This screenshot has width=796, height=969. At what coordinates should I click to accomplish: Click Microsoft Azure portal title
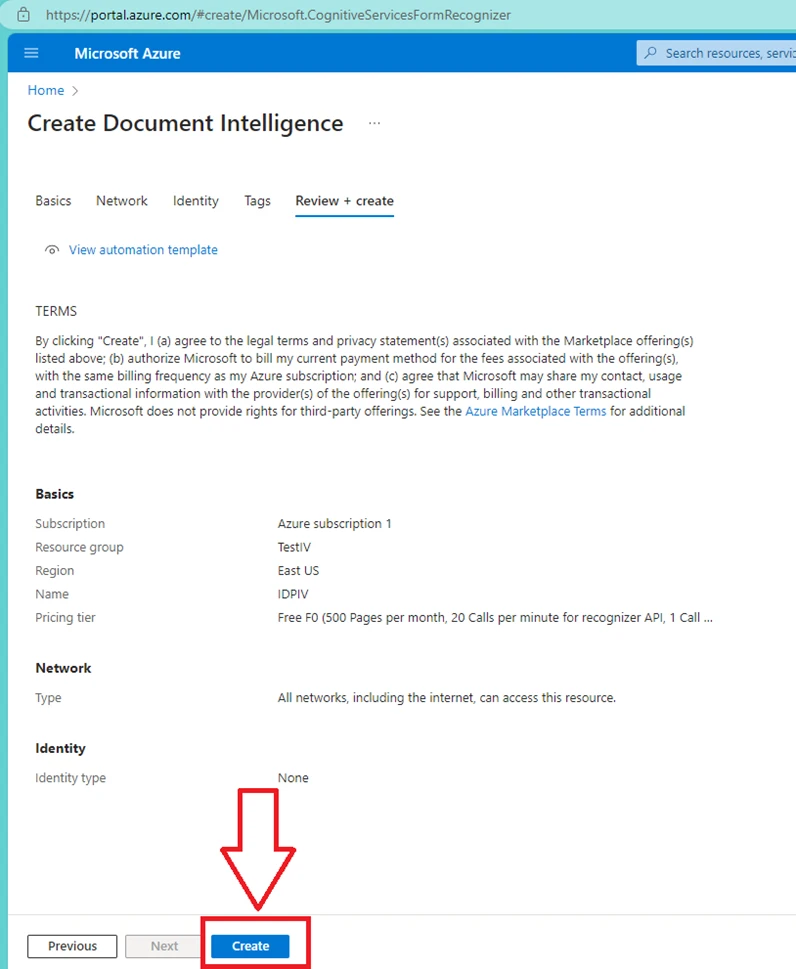(127, 54)
